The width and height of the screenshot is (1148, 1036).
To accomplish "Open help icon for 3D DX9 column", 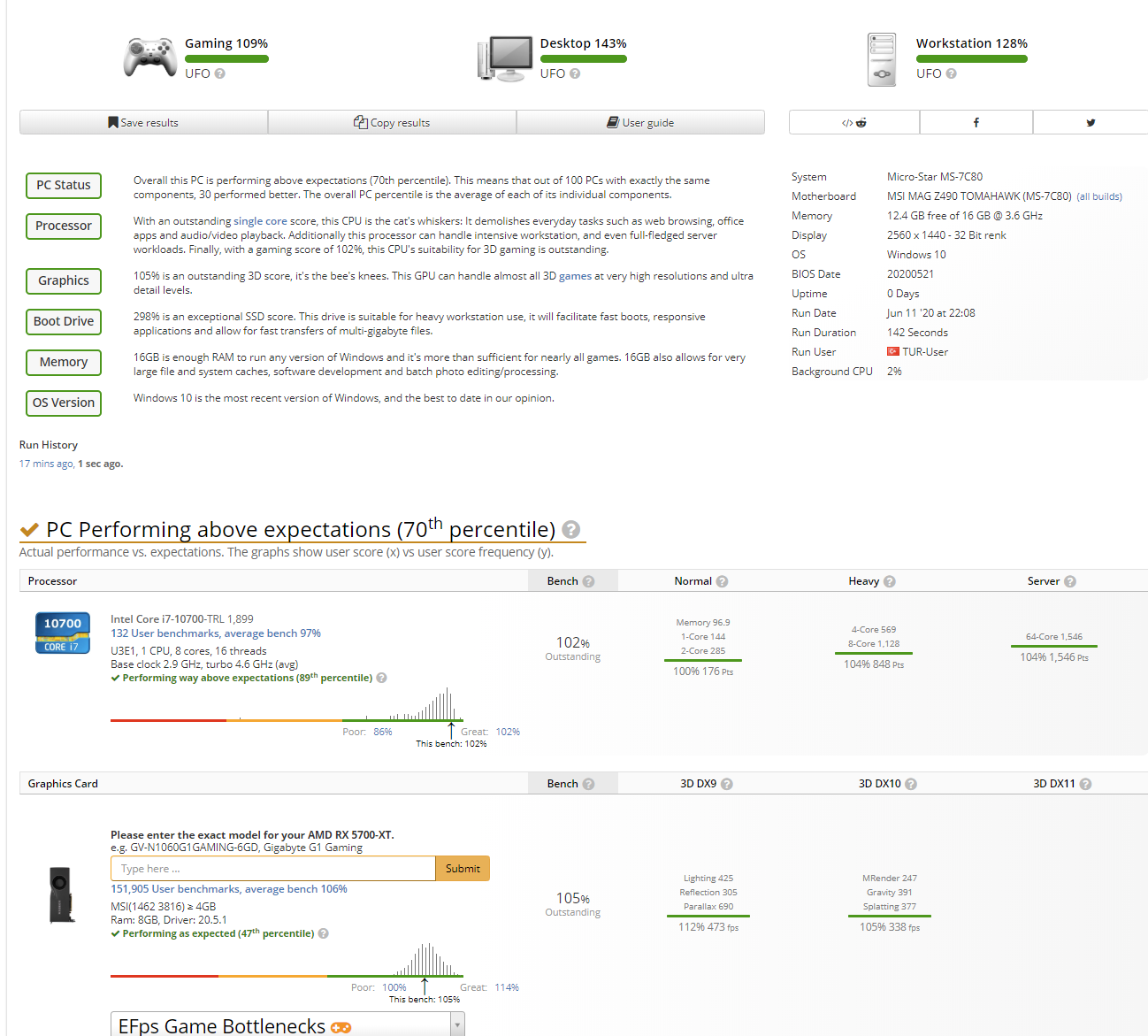I will point(727,784).
